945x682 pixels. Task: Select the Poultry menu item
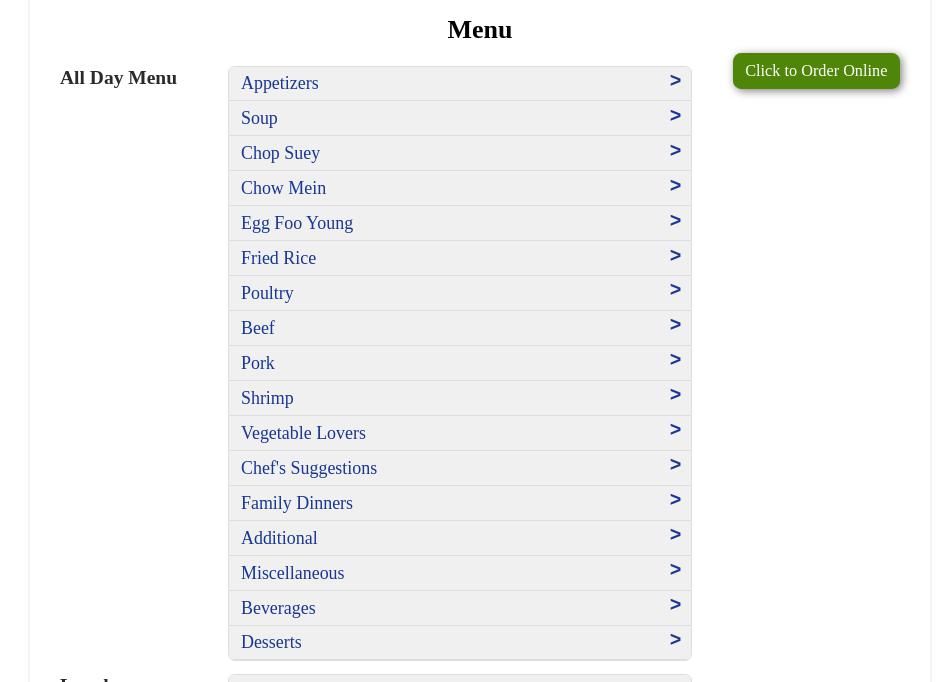click(267, 293)
